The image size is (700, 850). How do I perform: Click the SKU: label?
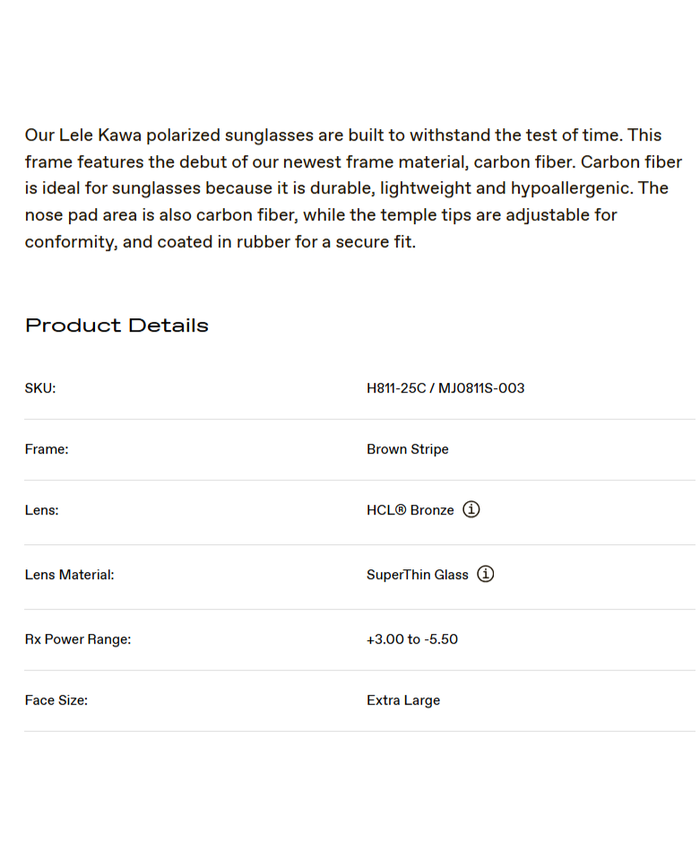coord(40,388)
